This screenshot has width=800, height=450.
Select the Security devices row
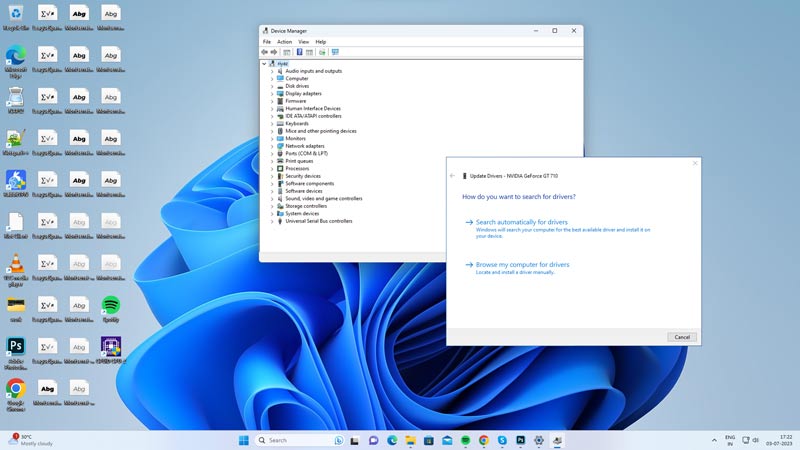point(303,176)
